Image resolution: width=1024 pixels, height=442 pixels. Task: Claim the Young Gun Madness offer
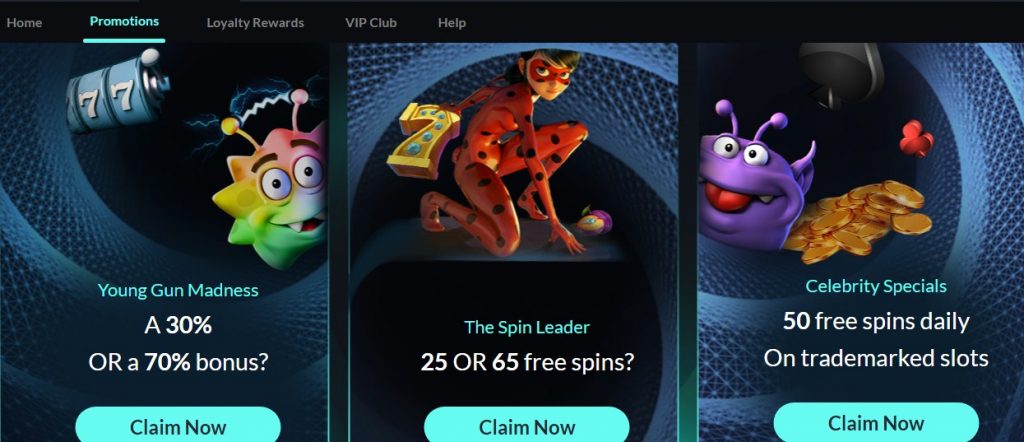point(178,426)
